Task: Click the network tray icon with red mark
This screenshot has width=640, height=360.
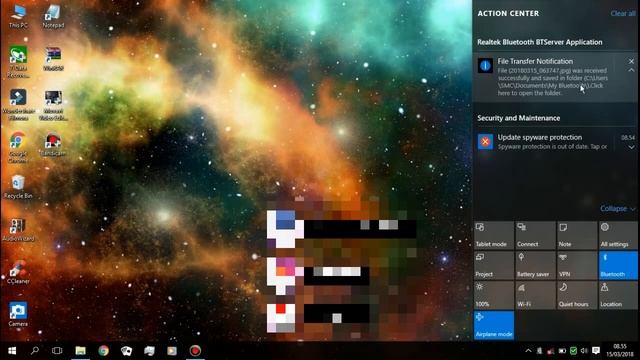Action: [551, 351]
